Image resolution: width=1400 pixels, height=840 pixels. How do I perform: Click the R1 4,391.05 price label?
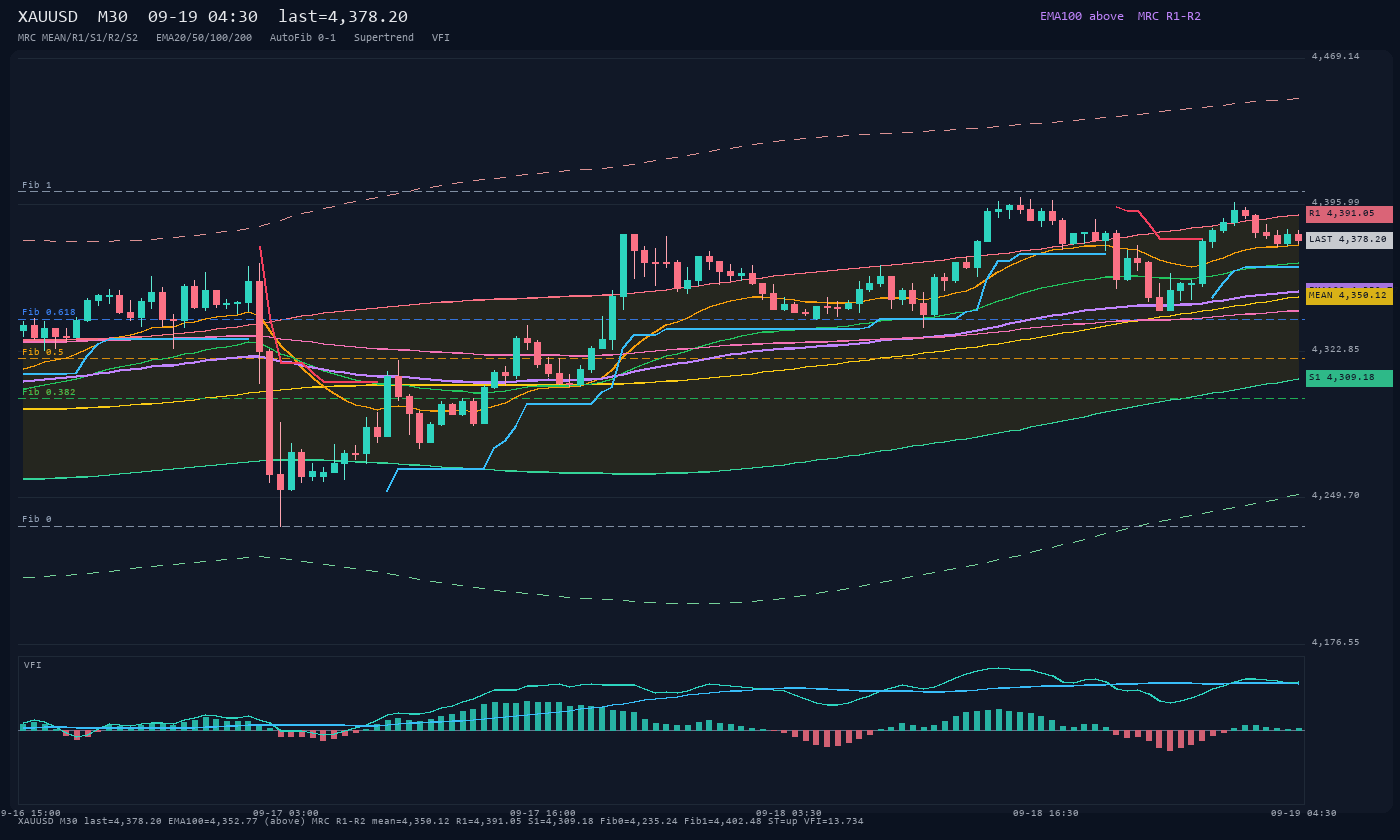tap(1349, 214)
